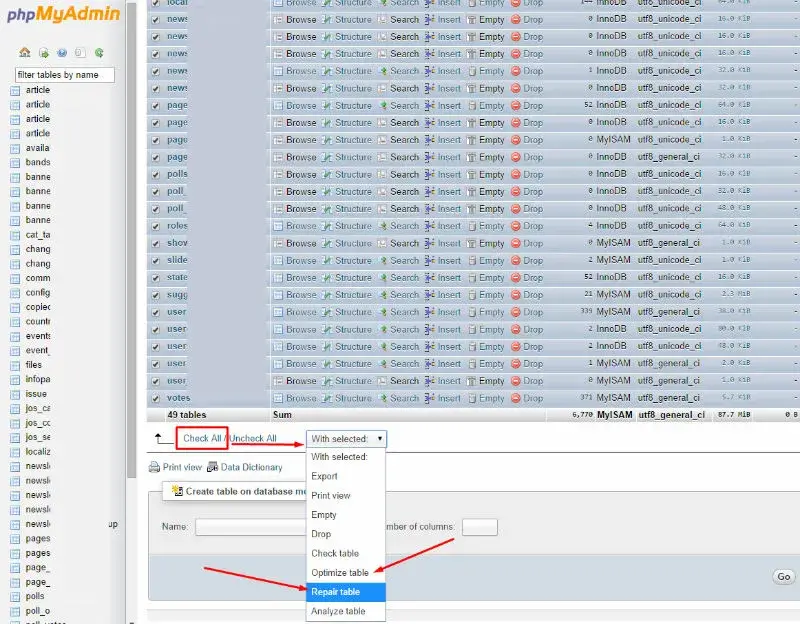This screenshot has width=800, height=624.
Task: Click the Number of columns field
Action: 480,527
